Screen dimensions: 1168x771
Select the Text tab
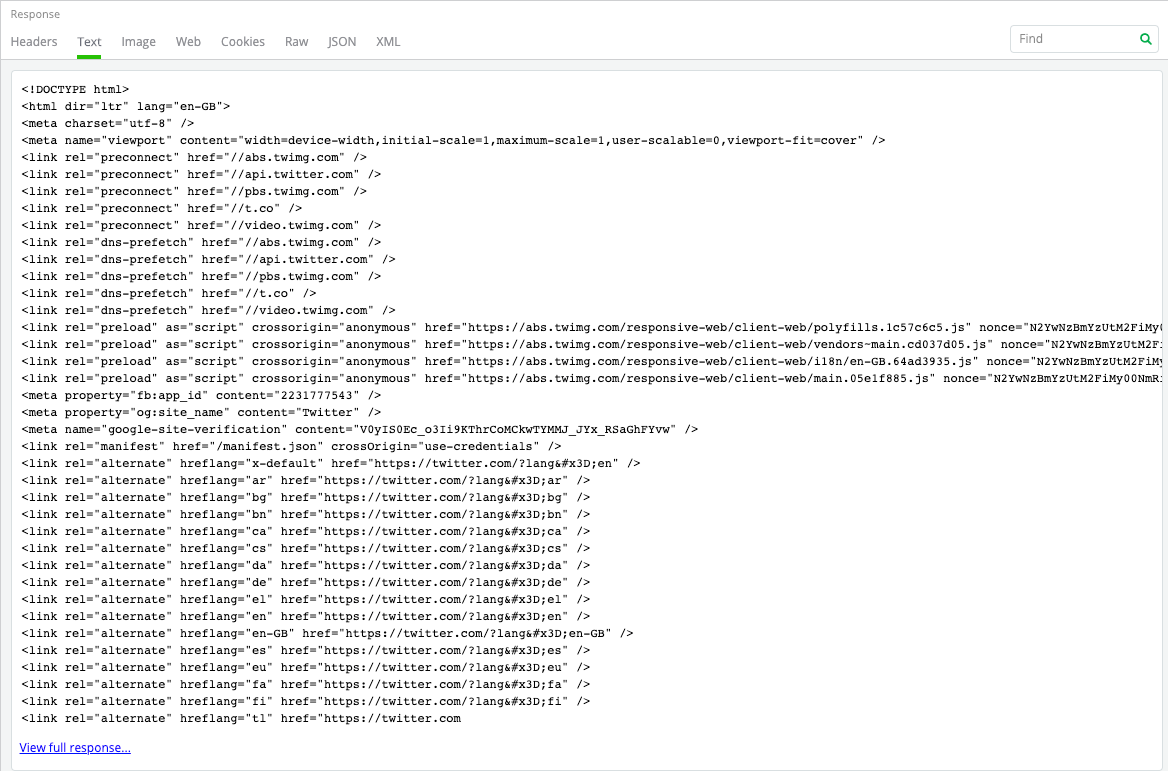[x=89, y=42]
